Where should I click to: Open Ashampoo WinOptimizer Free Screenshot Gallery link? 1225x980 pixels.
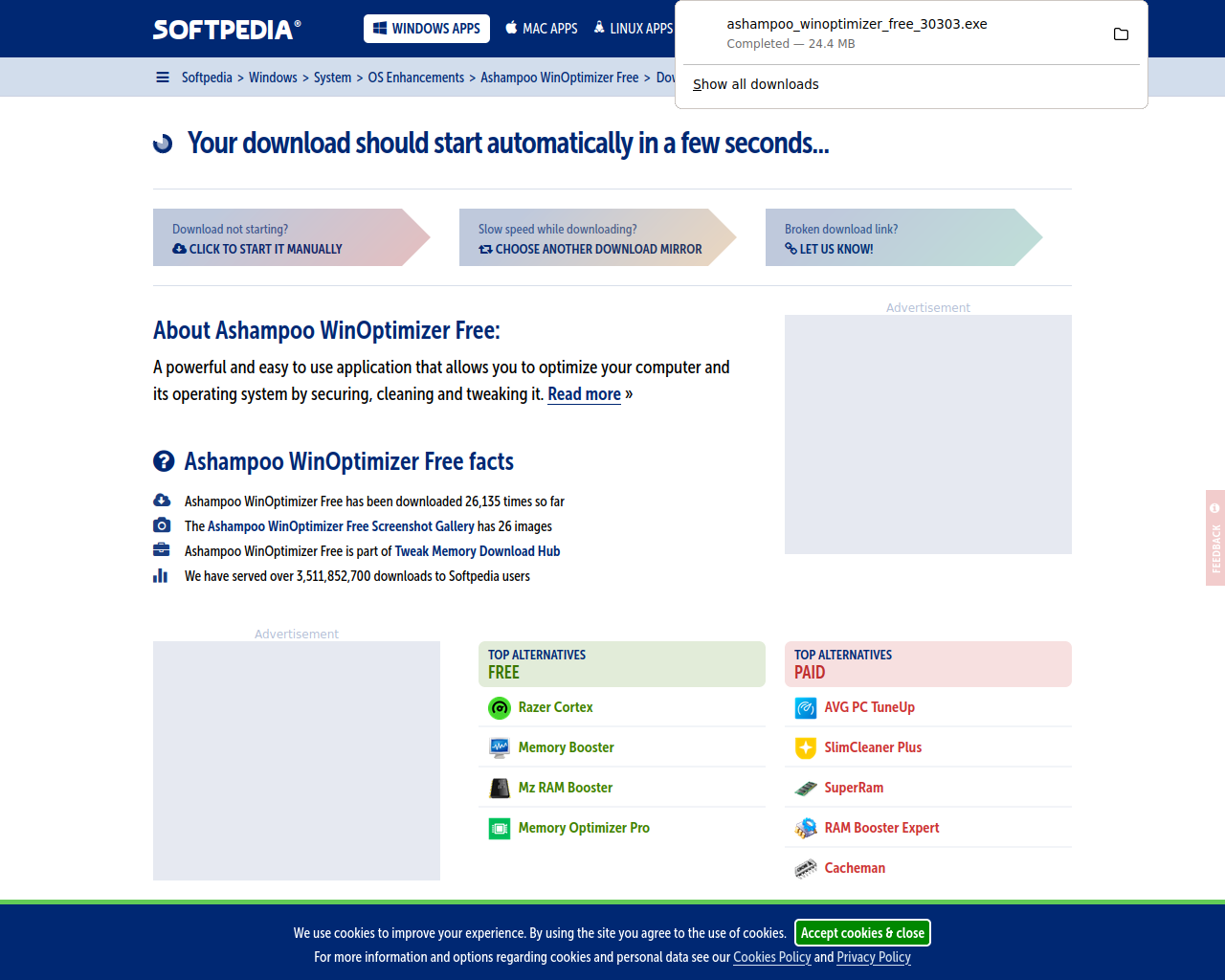[x=341, y=526]
